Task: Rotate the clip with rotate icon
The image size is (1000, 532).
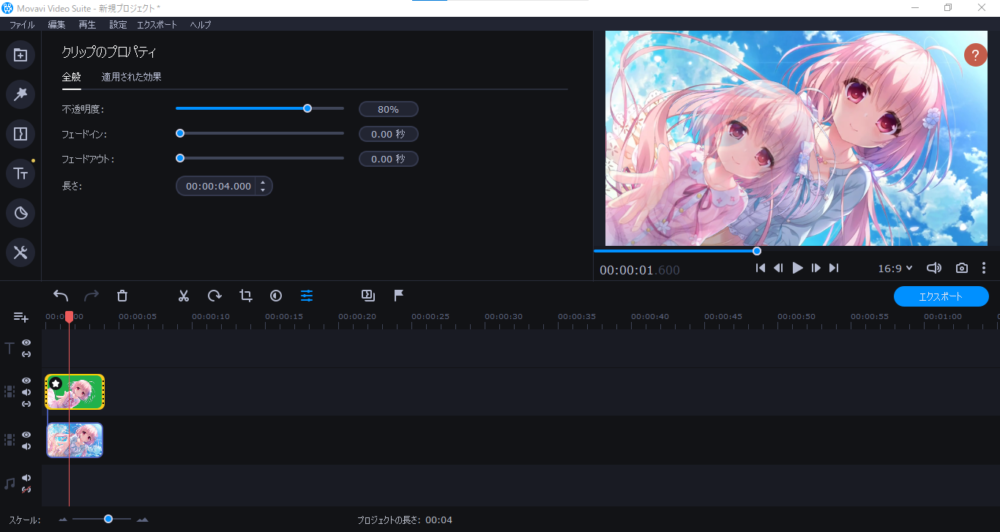Action: pyautogui.click(x=214, y=295)
